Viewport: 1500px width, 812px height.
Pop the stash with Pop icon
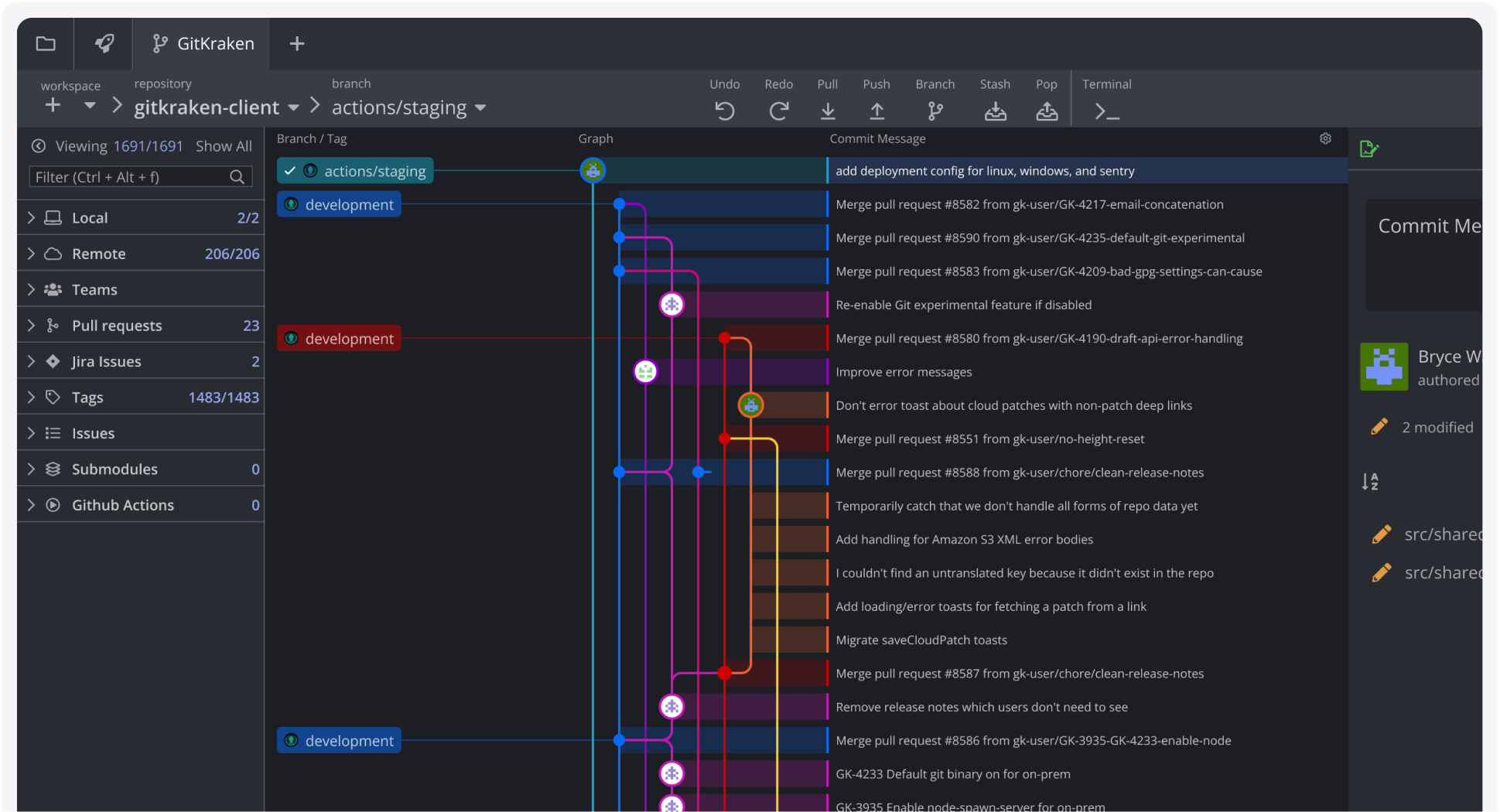click(1046, 111)
